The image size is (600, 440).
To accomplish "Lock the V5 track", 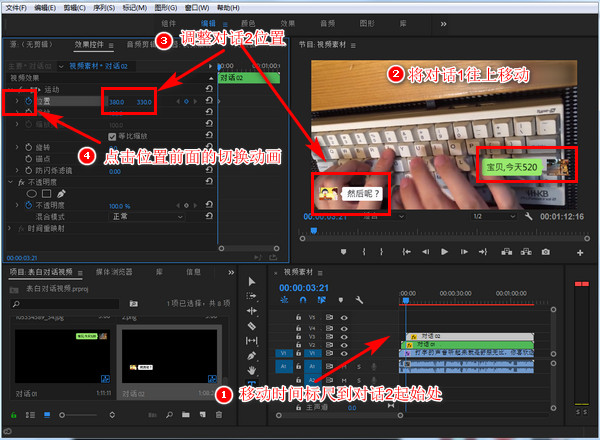I will (x=298, y=318).
